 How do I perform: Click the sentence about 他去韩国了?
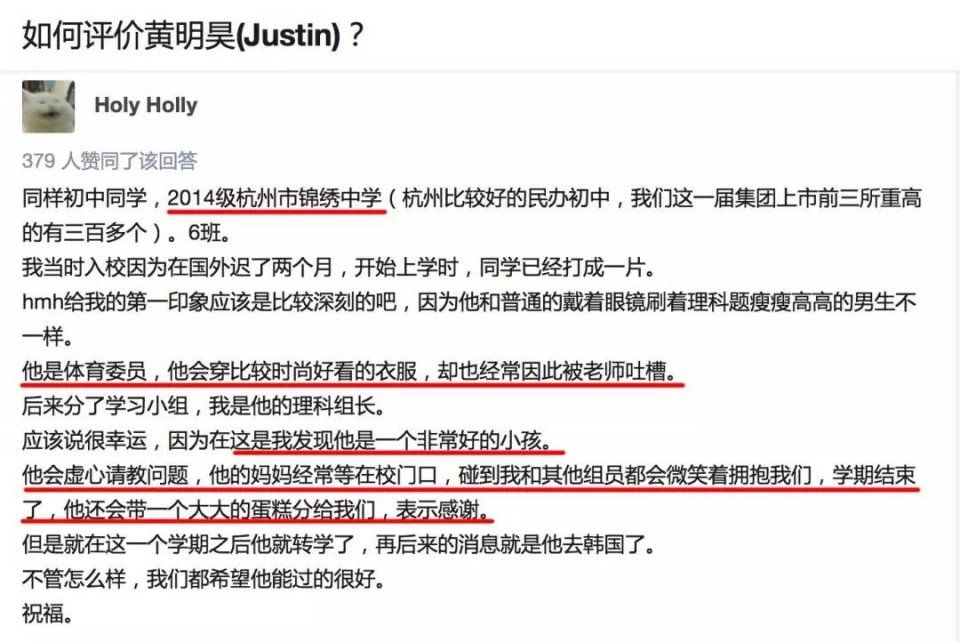coord(339,544)
